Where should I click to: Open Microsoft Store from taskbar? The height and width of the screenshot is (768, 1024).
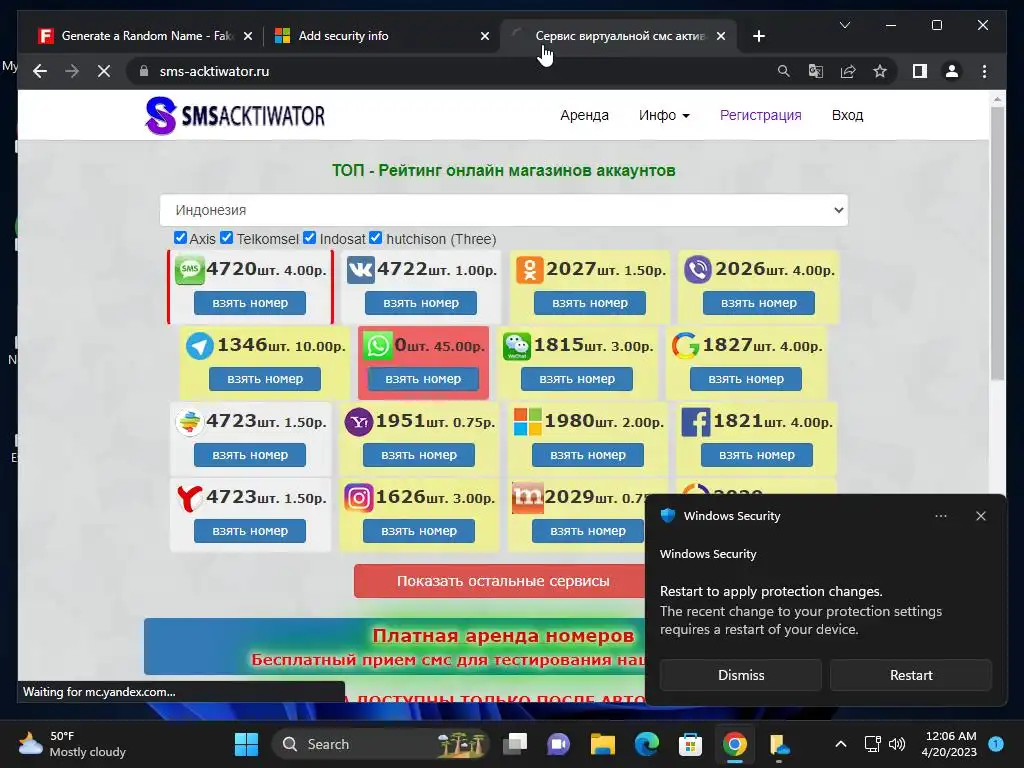click(690, 744)
